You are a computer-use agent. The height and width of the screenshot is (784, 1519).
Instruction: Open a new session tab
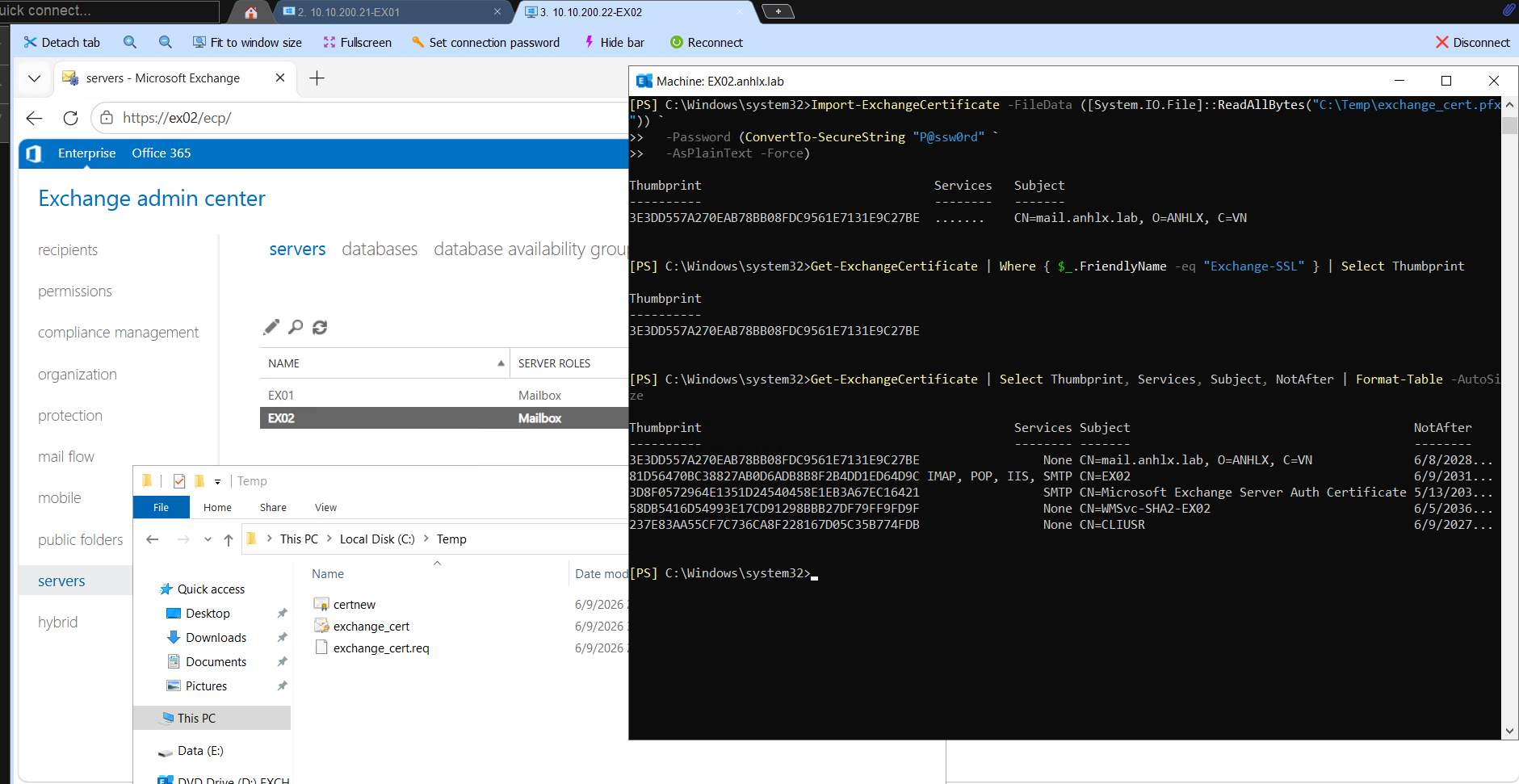778,11
